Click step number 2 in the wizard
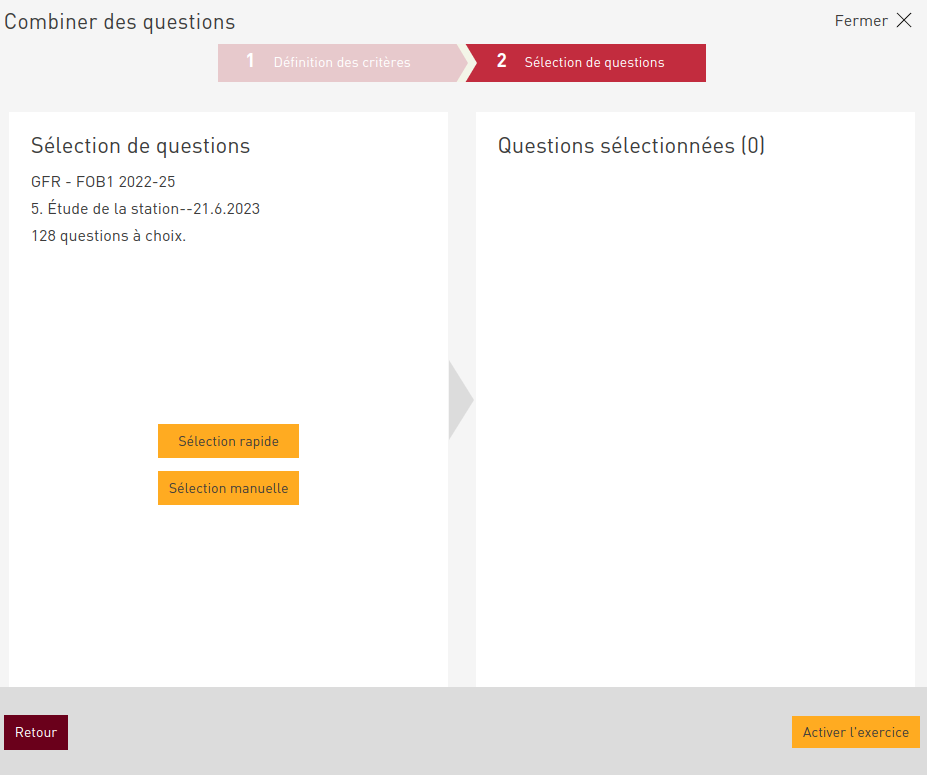927x775 pixels. 502,62
